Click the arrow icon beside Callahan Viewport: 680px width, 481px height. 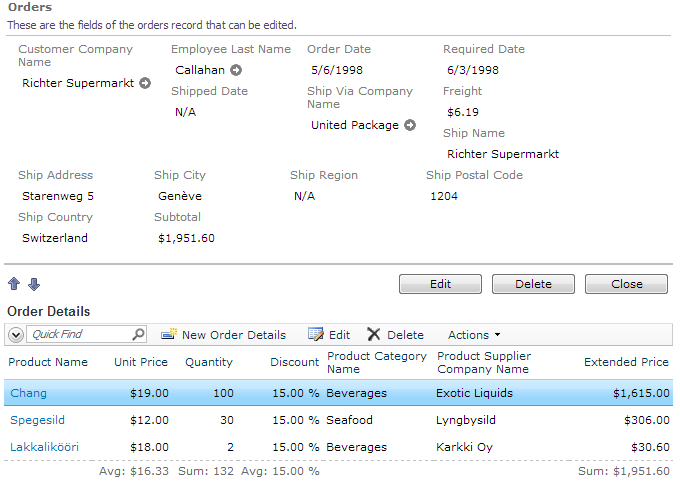point(236,70)
